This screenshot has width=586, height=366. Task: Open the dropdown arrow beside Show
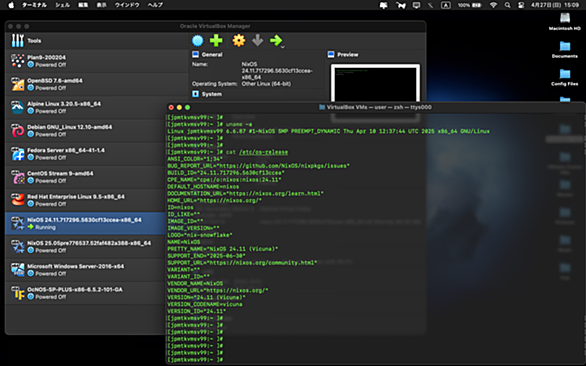(283, 47)
